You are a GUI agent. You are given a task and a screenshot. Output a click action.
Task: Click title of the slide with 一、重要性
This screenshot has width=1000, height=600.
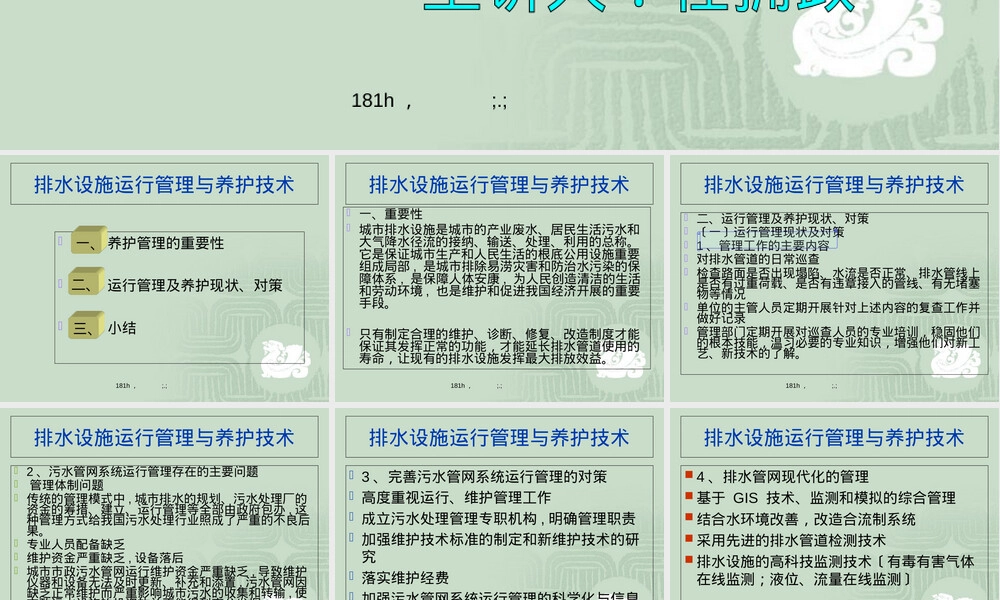point(499,184)
